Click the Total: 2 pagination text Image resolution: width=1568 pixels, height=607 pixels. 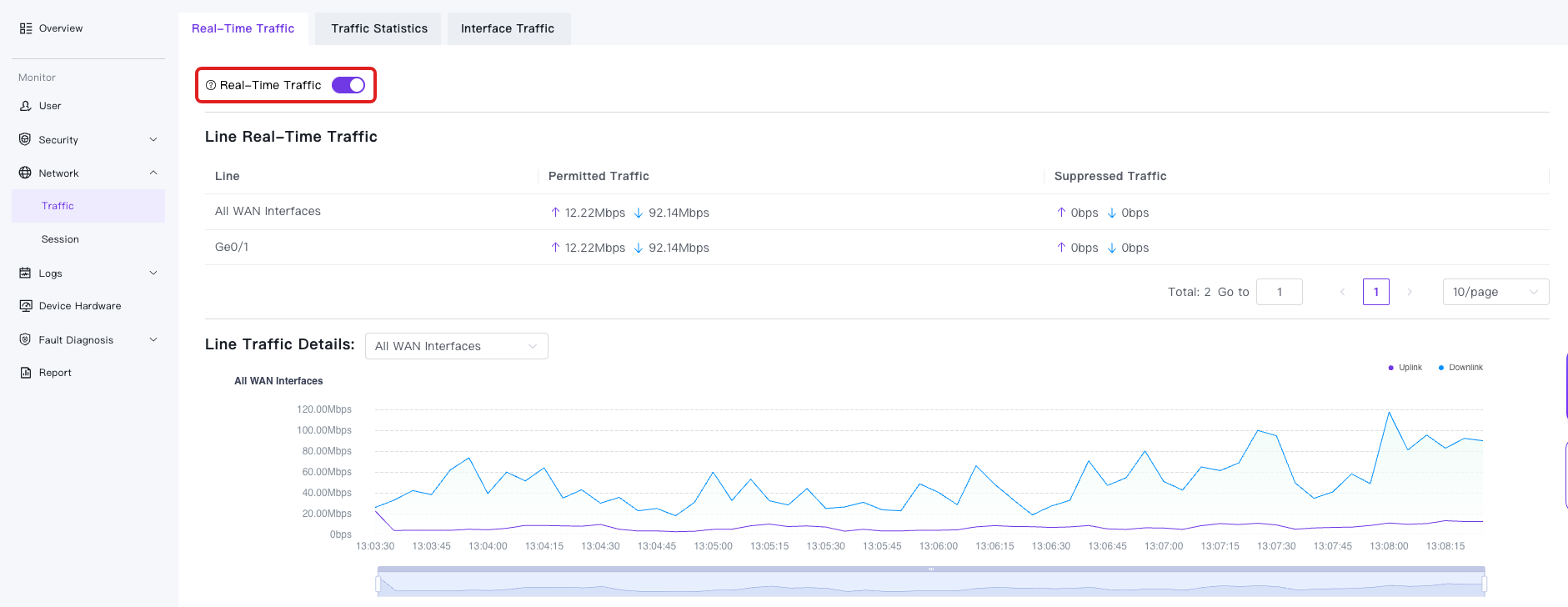(x=1190, y=292)
